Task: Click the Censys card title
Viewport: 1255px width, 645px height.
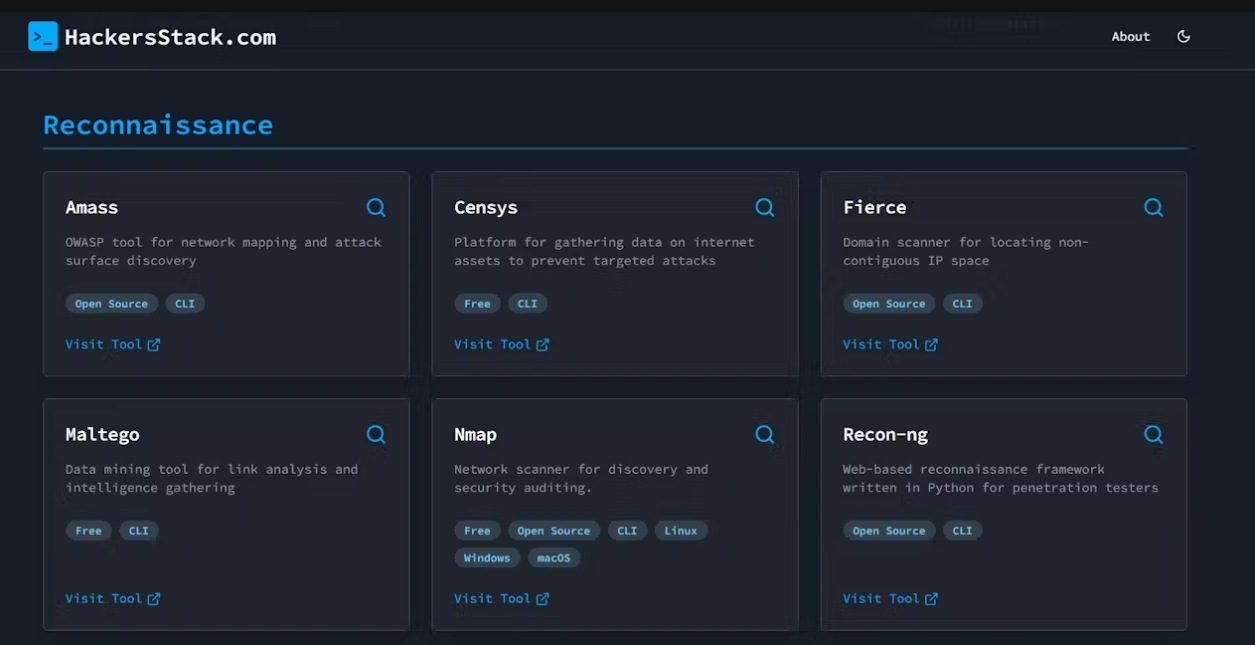Action: pos(486,207)
